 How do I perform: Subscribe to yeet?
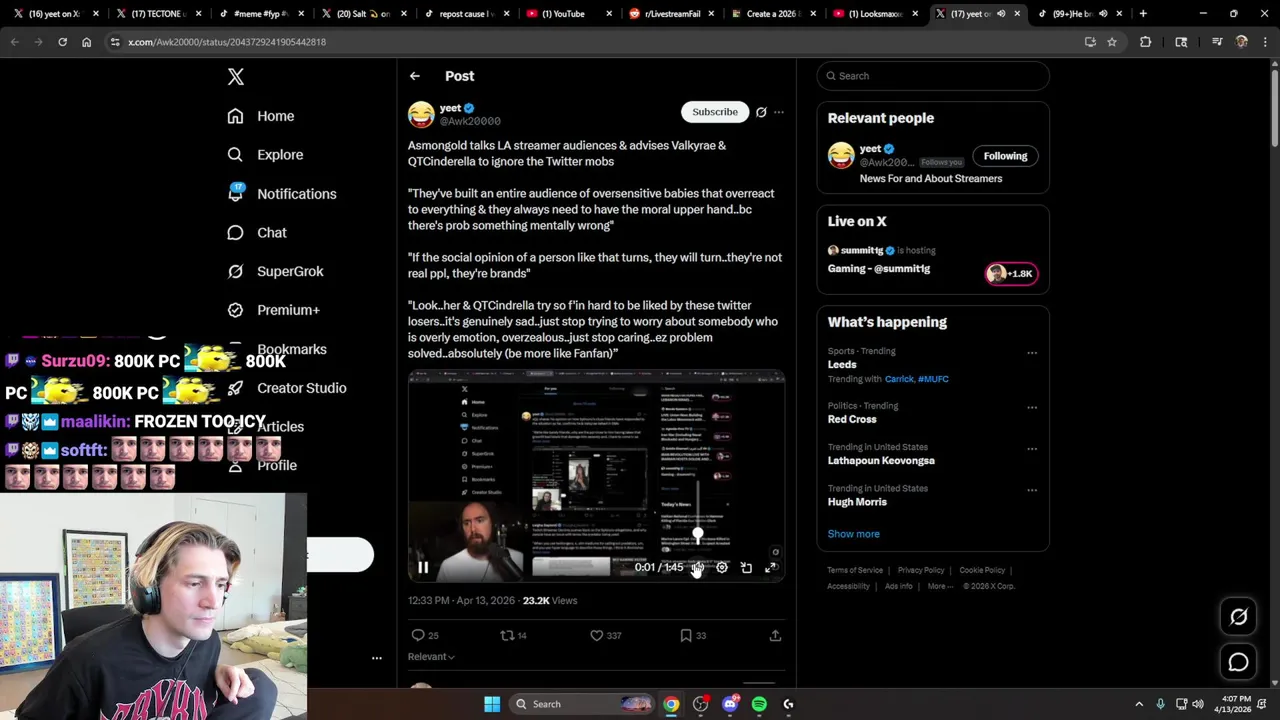tap(715, 112)
